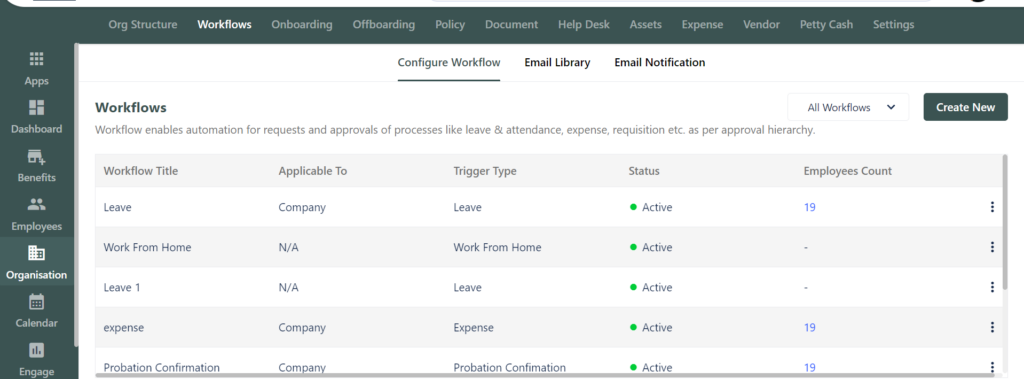The height and width of the screenshot is (379, 1024).
Task: Open the Employees sidebar icon
Action: click(37, 205)
